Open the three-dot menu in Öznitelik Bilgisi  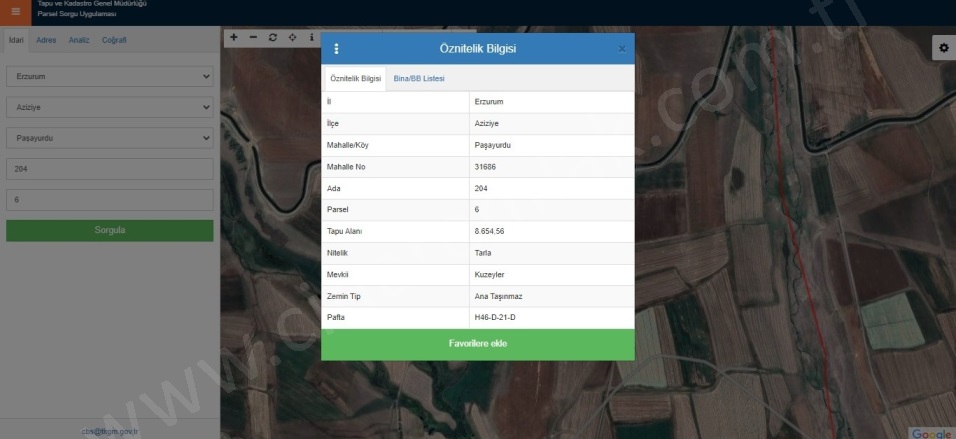click(x=336, y=49)
